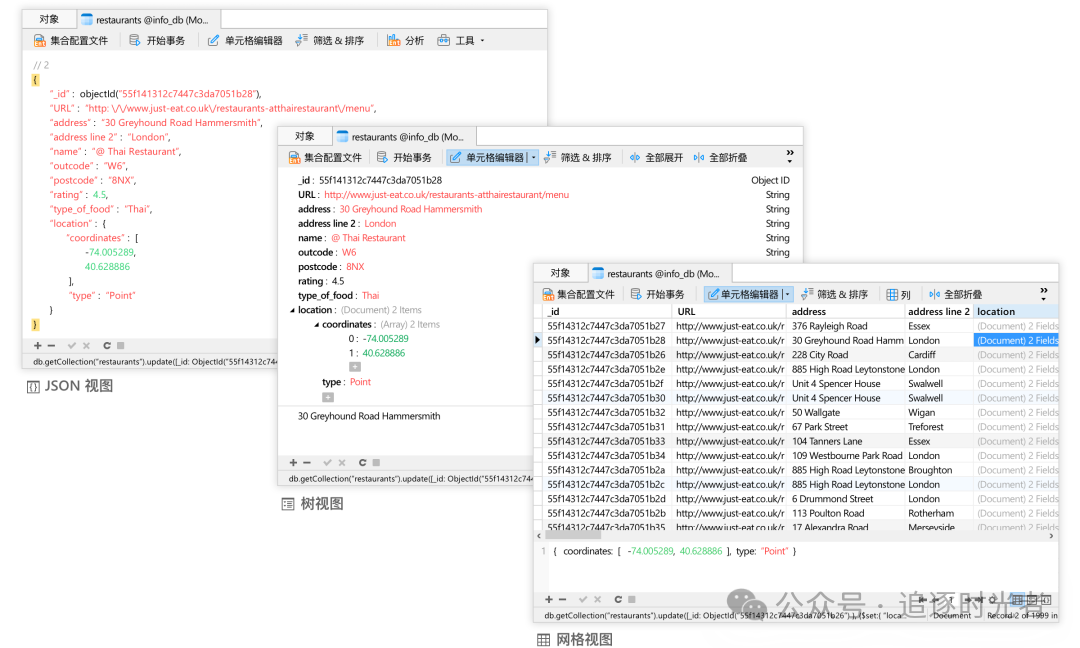Switch to 对象 tab in JSON view window

pyautogui.click(x=49, y=19)
